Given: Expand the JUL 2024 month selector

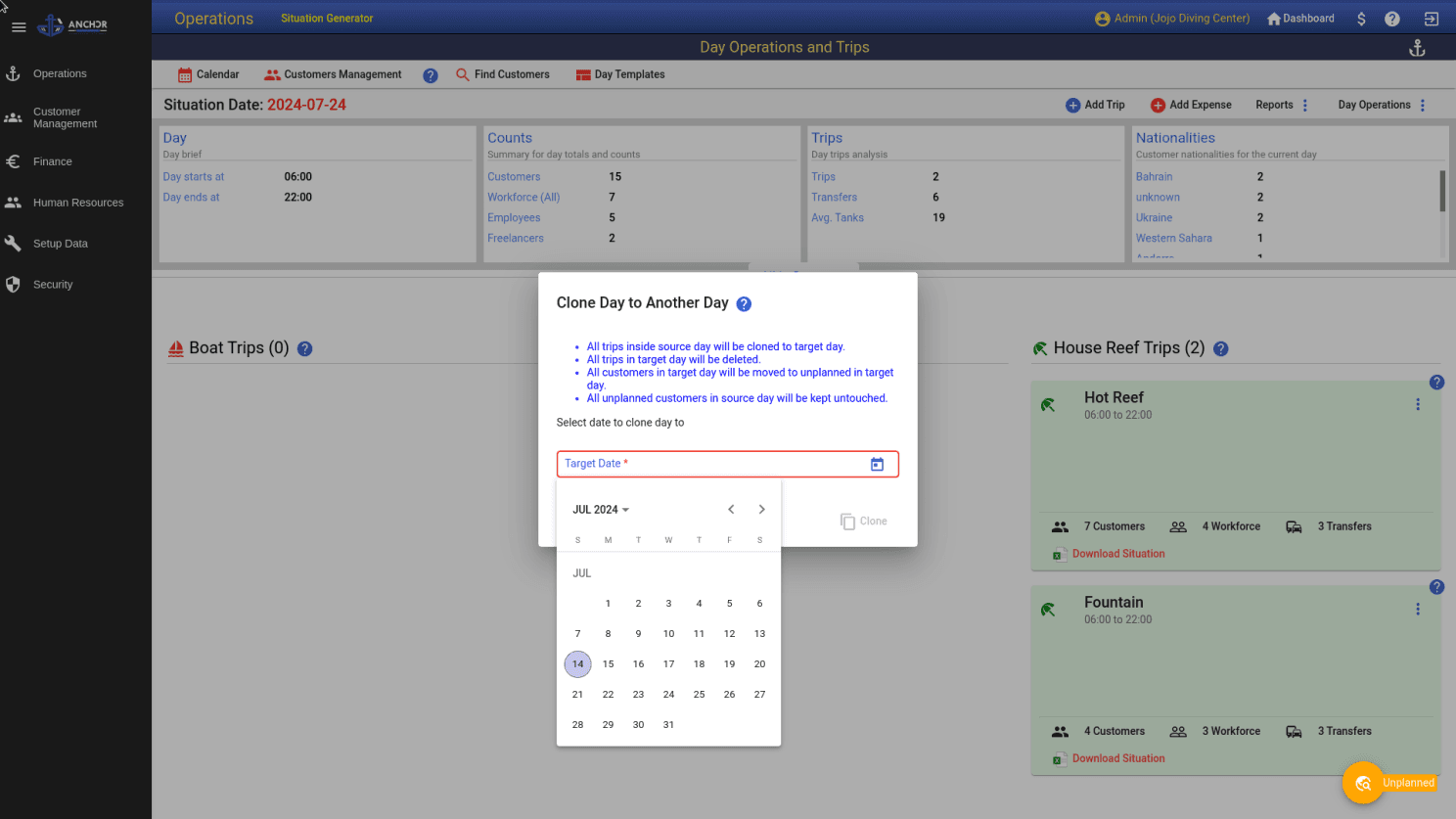Looking at the screenshot, I should [x=601, y=509].
